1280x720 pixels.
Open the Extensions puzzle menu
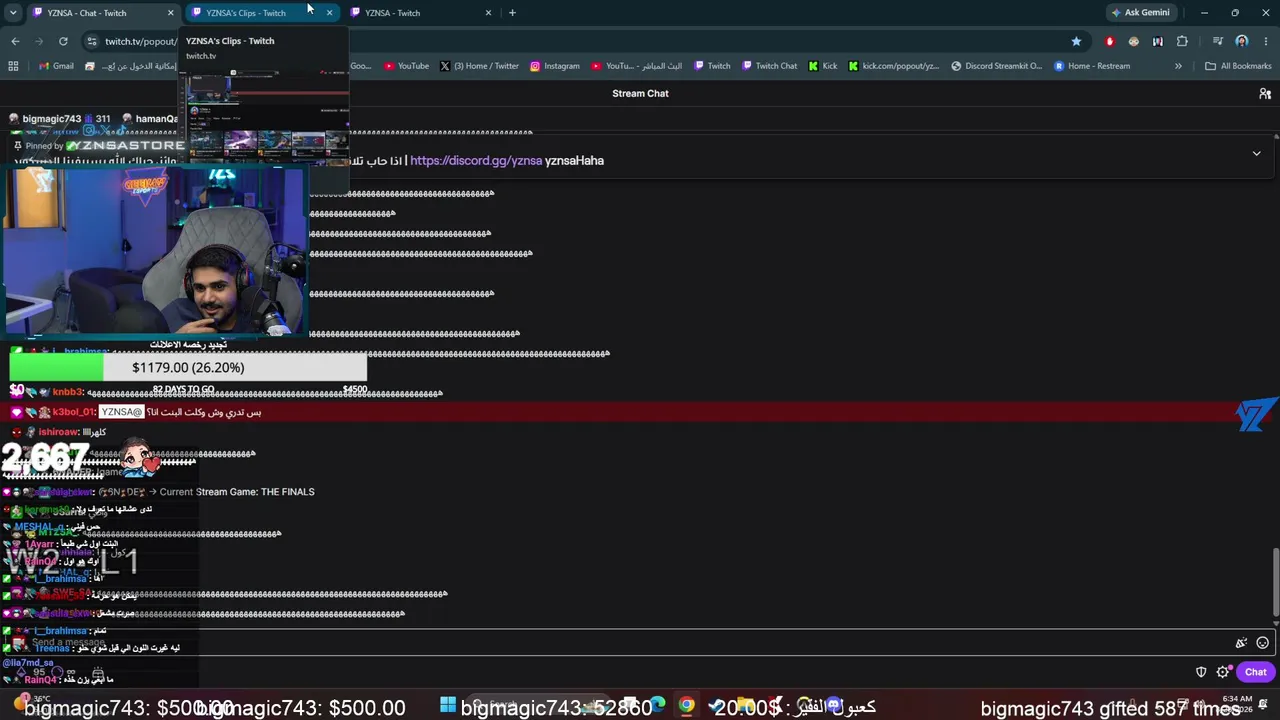pyautogui.click(x=1182, y=41)
